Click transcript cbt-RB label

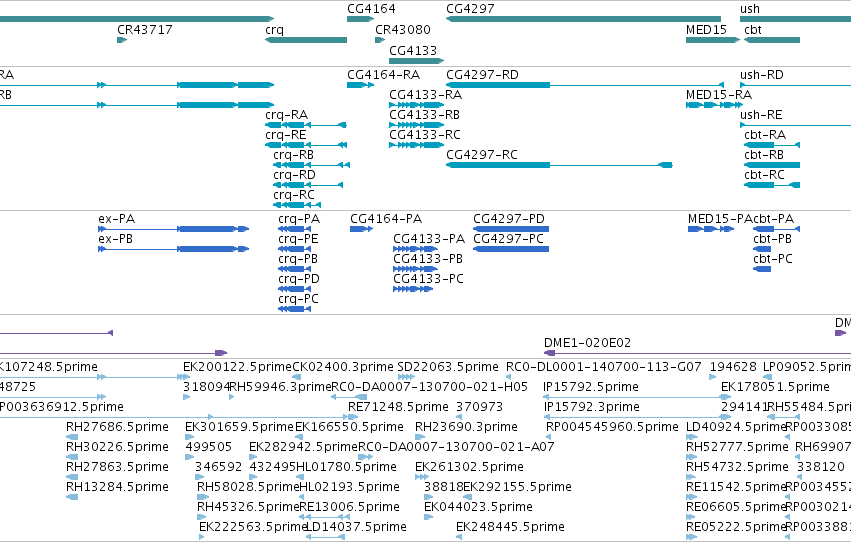click(764, 155)
